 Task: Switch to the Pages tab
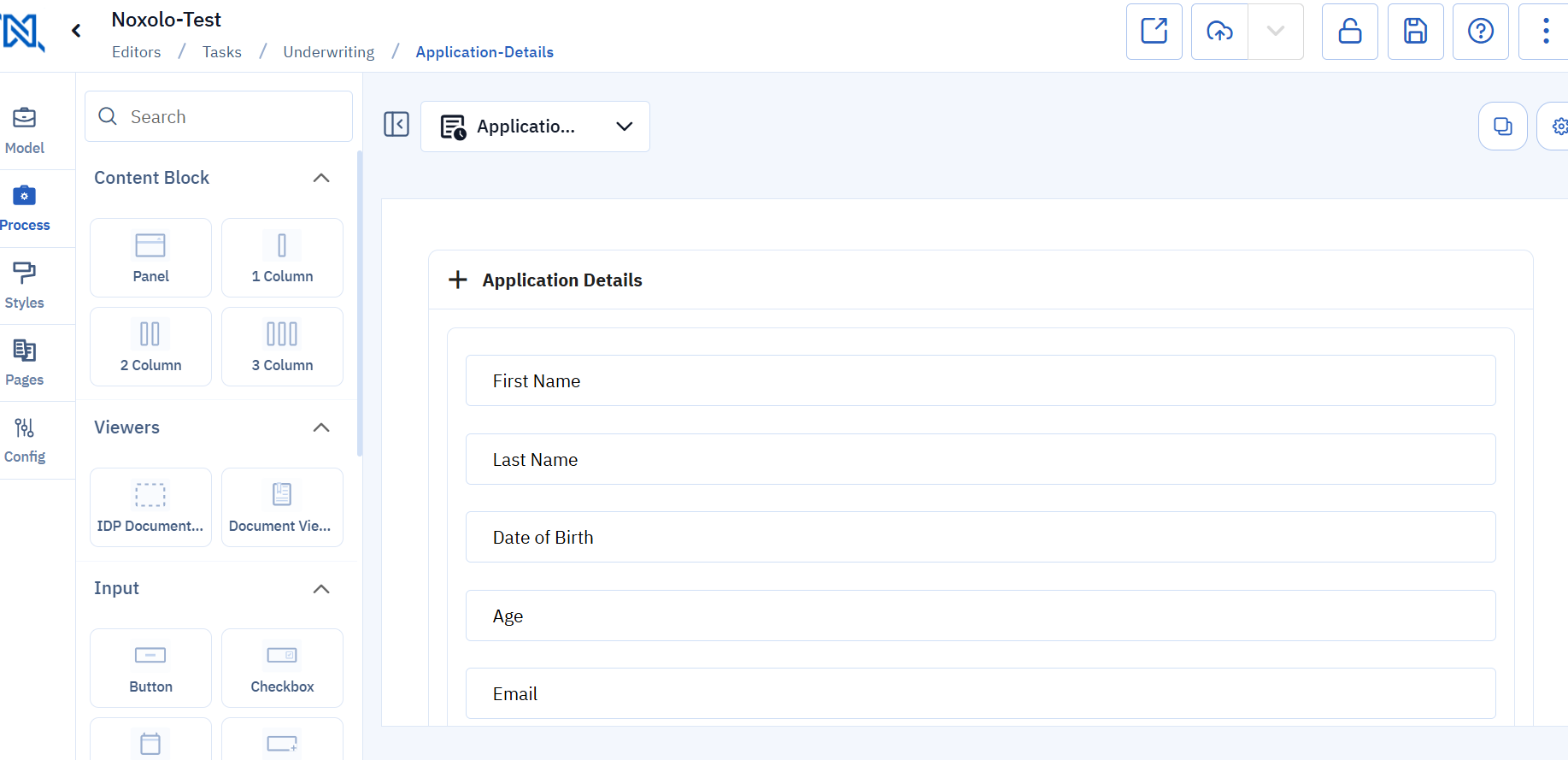coord(25,362)
